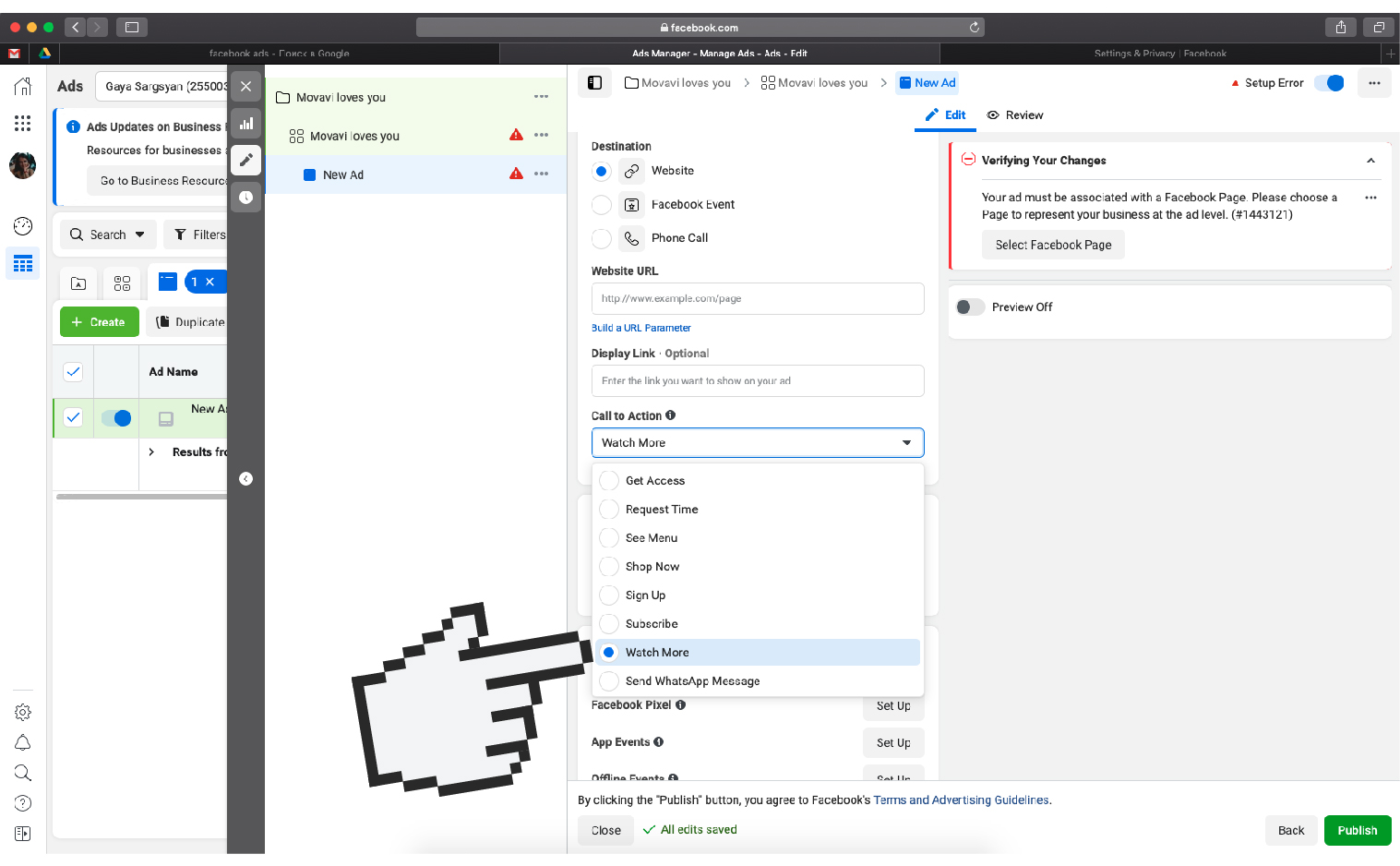This screenshot has width=1400, height=866.
Task: Open the Filters button
Action: point(197,235)
